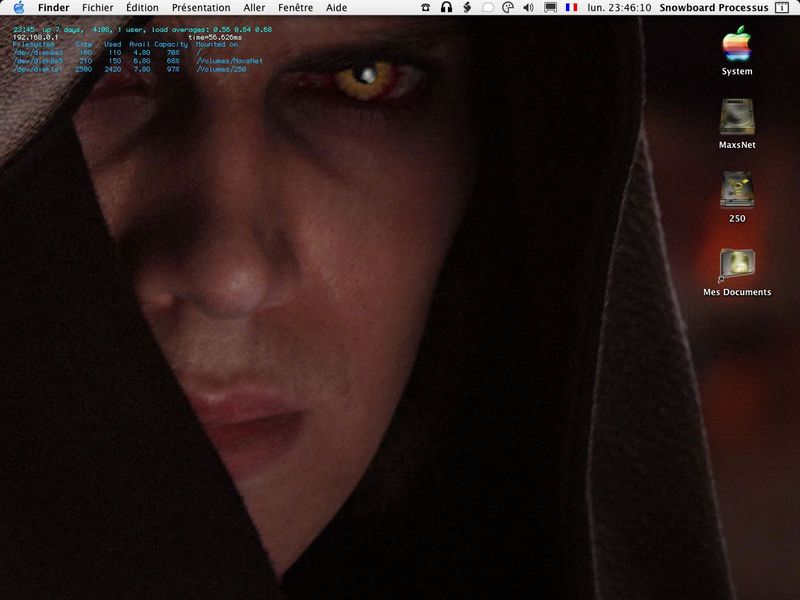This screenshot has height=600, width=800.
Task: Click the calendar icon in the menu bar
Action: 782,8
